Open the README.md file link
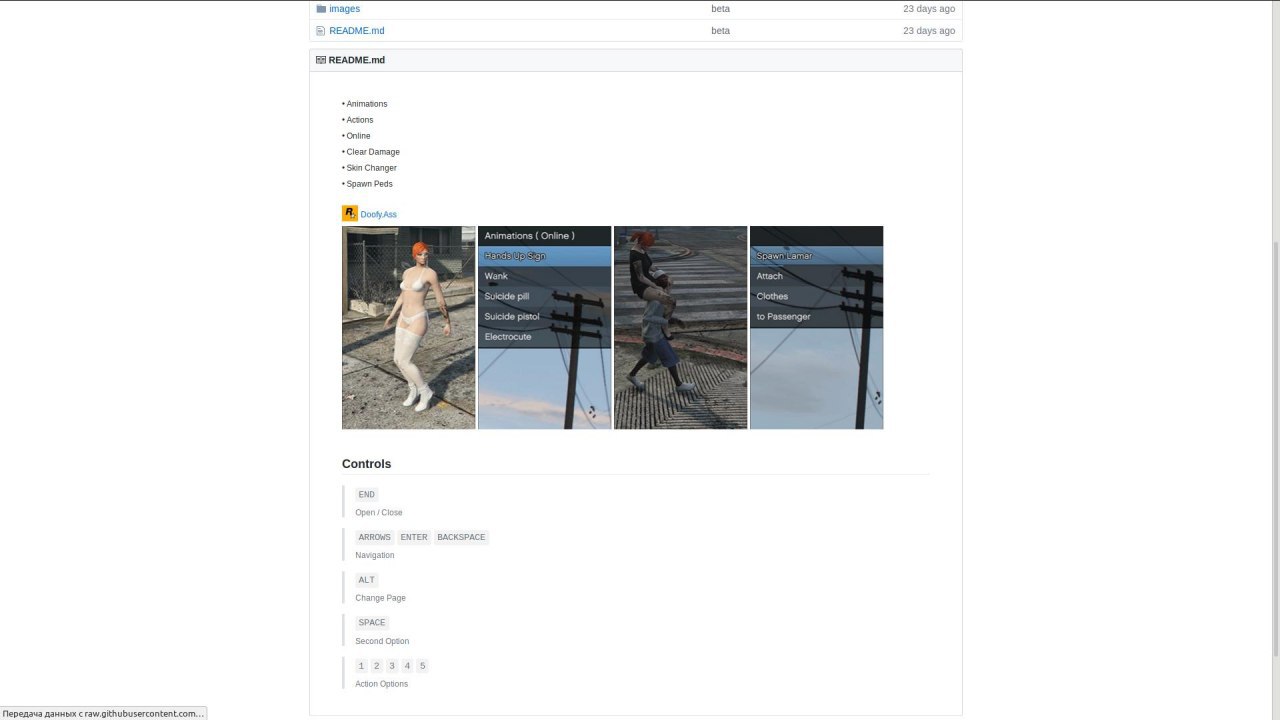The height and width of the screenshot is (720, 1280). (x=356, y=31)
